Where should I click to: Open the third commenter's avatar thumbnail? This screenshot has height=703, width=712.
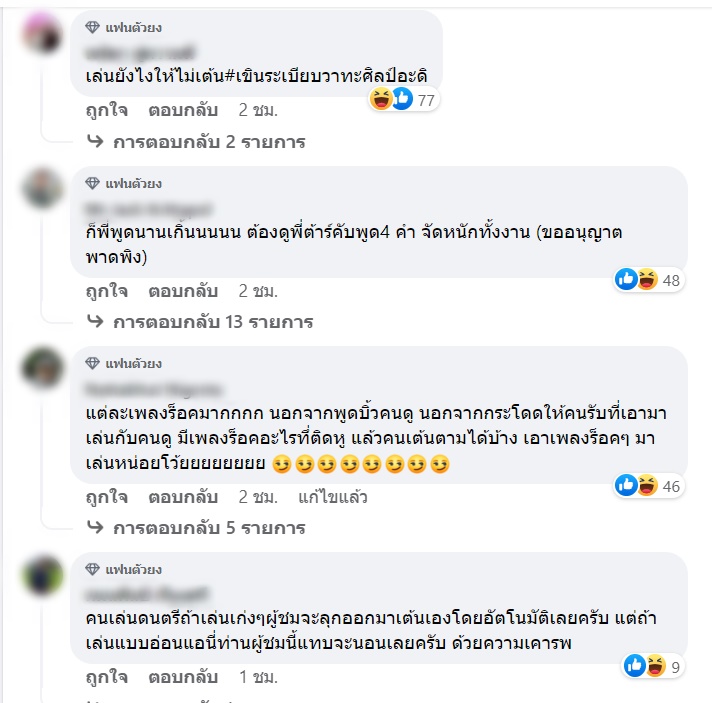point(43,368)
